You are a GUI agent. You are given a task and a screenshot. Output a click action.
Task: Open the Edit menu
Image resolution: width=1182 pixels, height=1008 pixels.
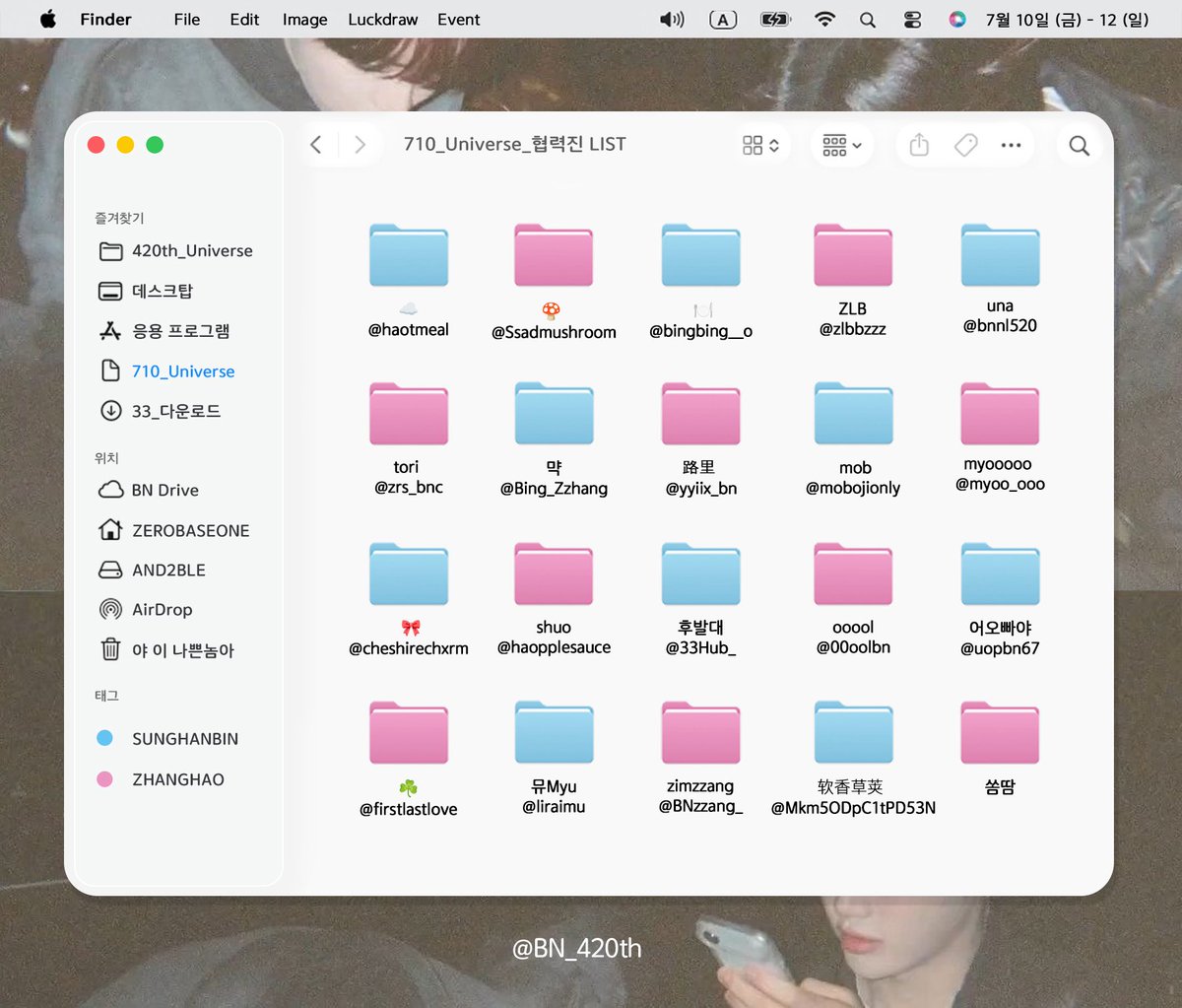click(x=244, y=19)
